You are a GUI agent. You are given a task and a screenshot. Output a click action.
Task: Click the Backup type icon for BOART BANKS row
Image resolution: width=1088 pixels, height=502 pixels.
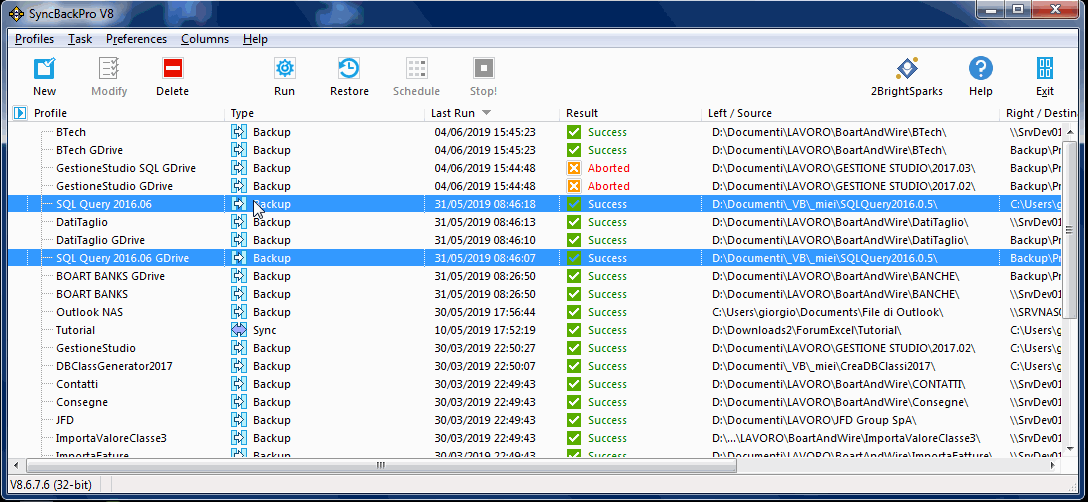coord(239,294)
